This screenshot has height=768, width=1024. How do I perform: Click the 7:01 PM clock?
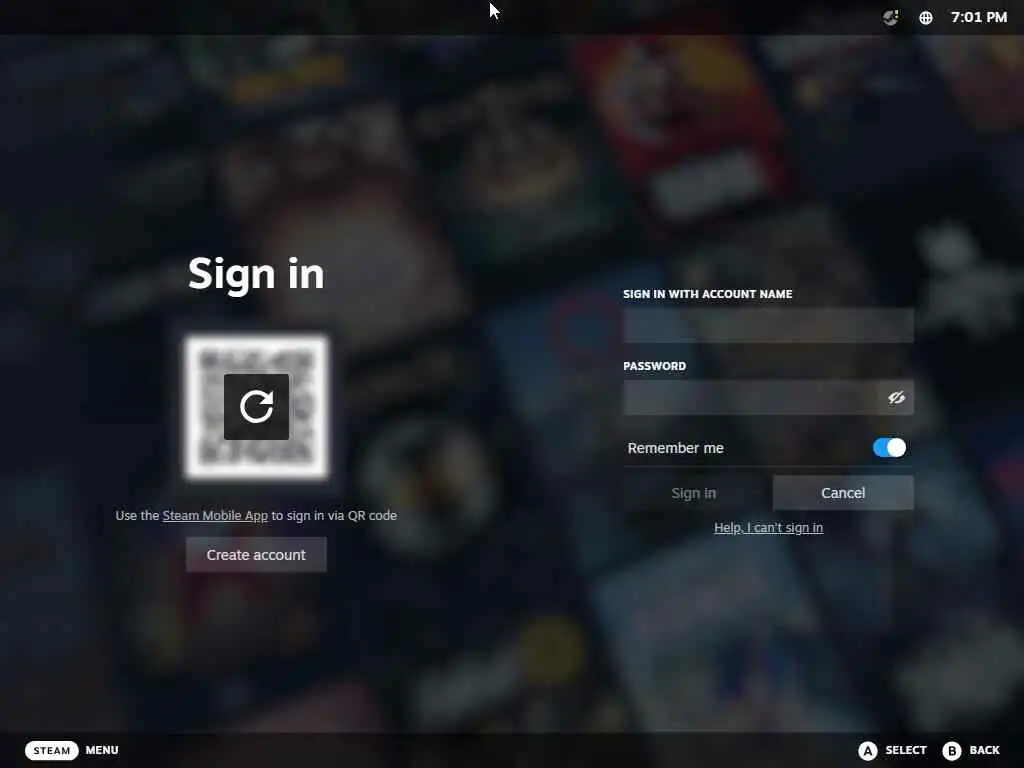point(978,18)
